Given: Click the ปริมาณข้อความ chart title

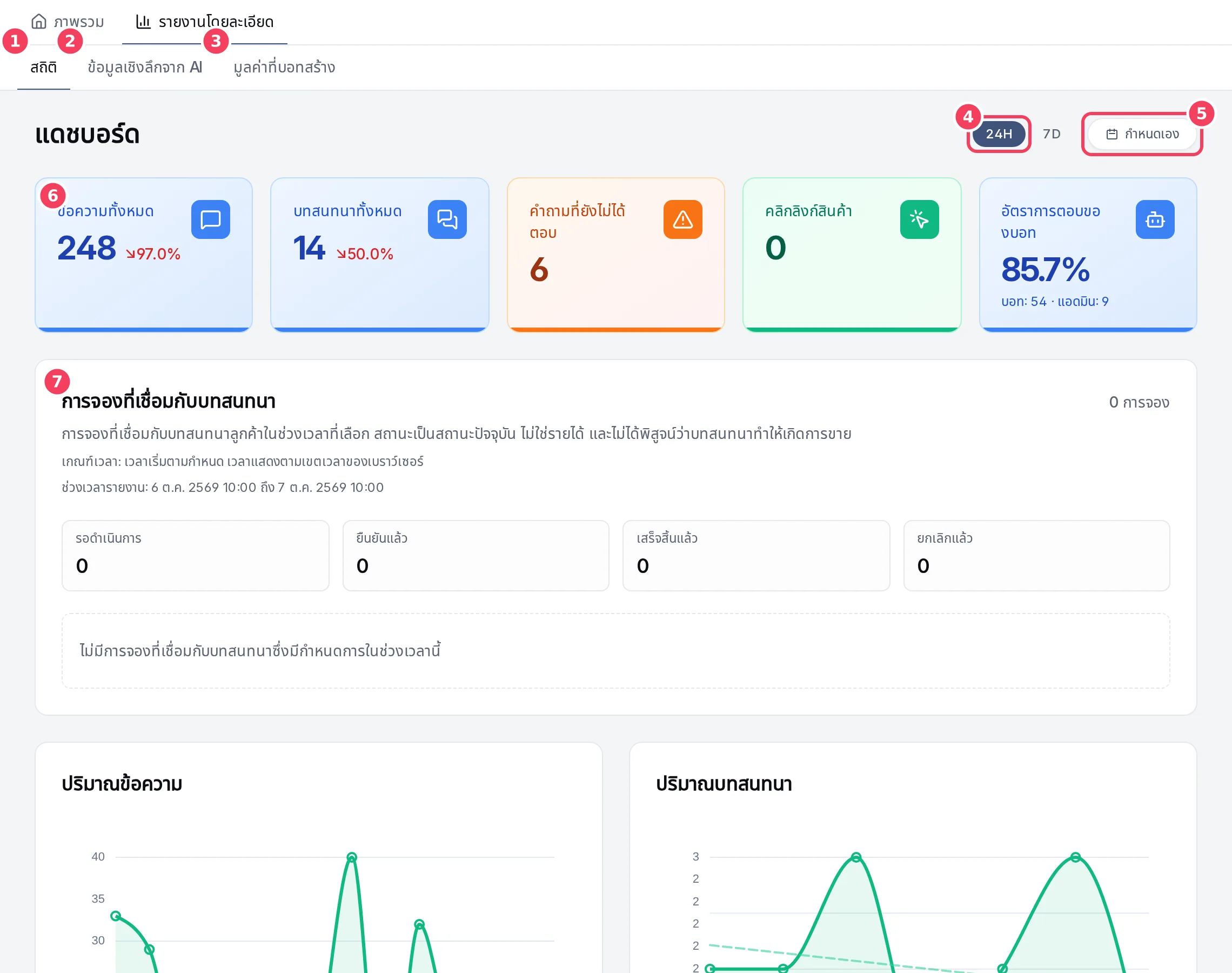Looking at the screenshot, I should pyautogui.click(x=122, y=784).
